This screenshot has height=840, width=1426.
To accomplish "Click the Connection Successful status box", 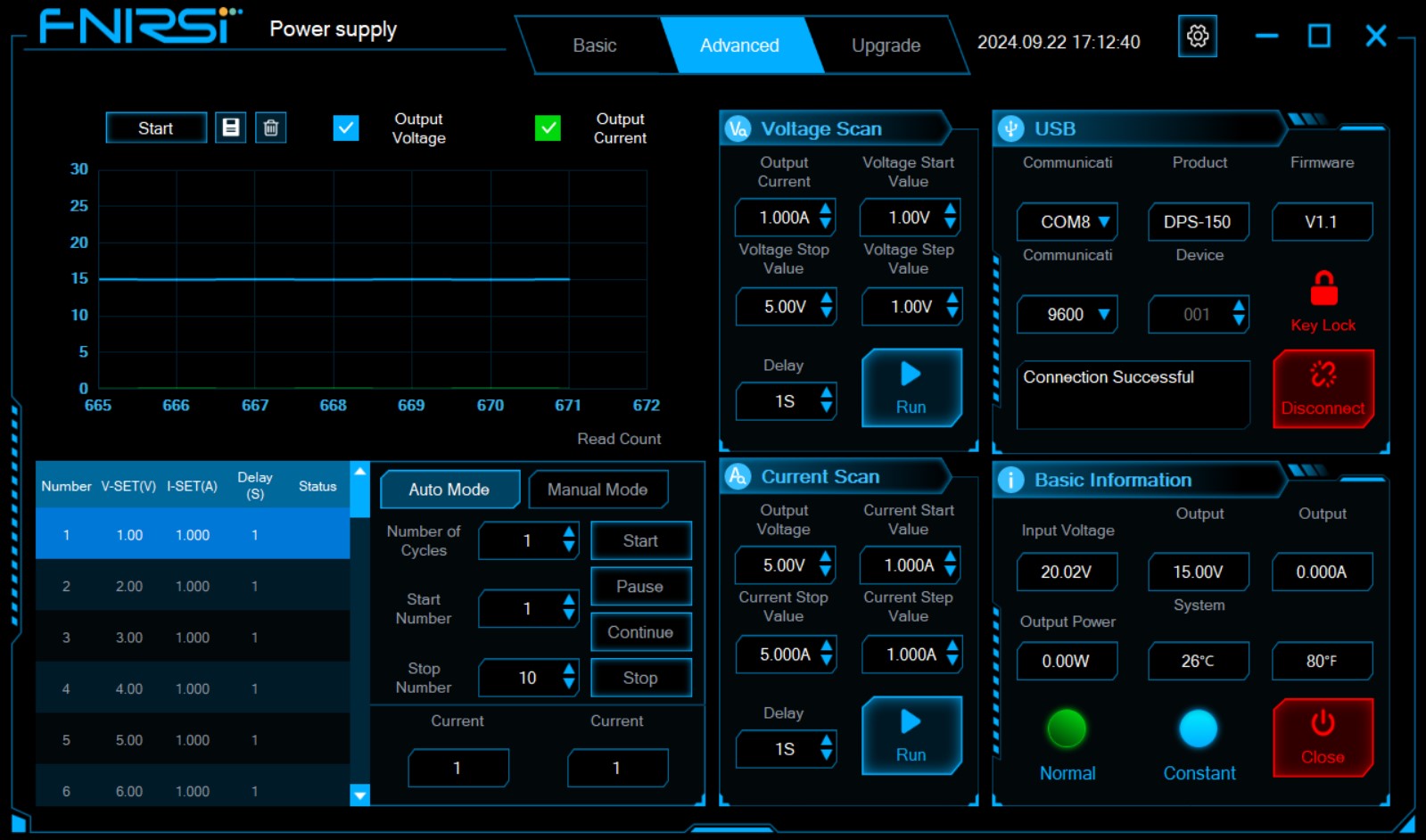I will click(1133, 394).
